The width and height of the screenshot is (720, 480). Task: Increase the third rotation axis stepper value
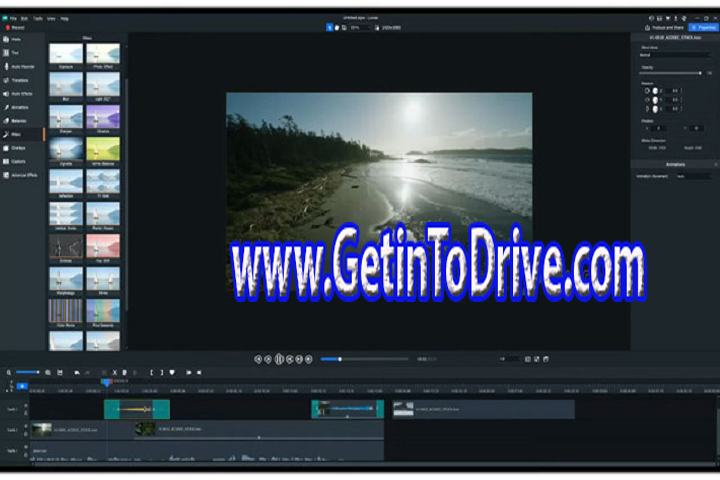pos(681,107)
